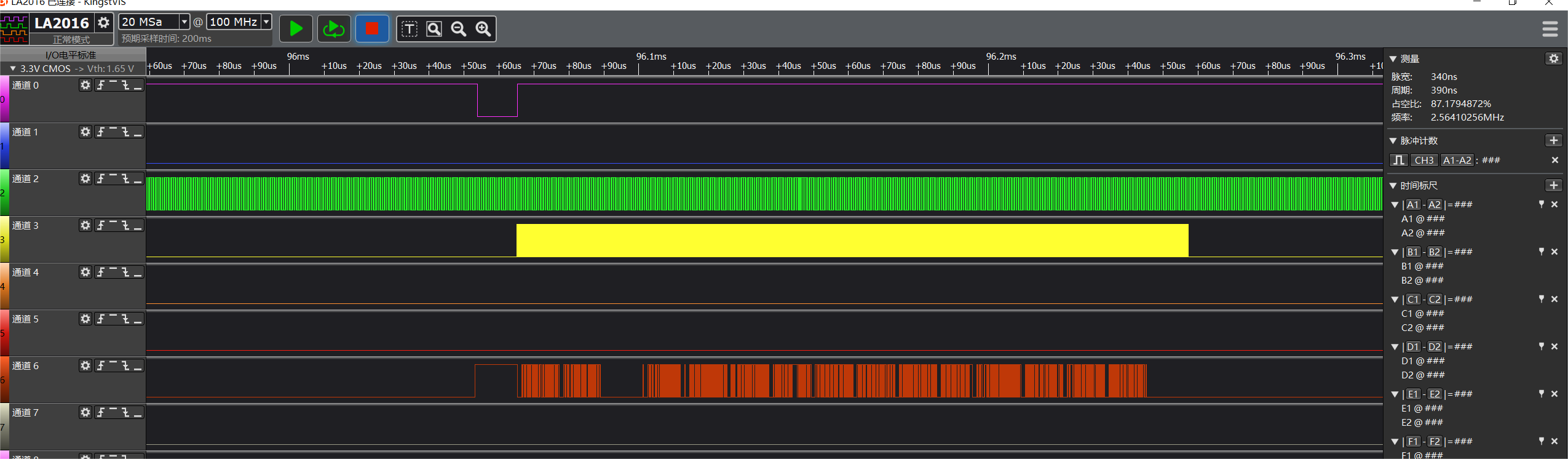Open channel 1 (通道 1) settings gear

point(85,132)
